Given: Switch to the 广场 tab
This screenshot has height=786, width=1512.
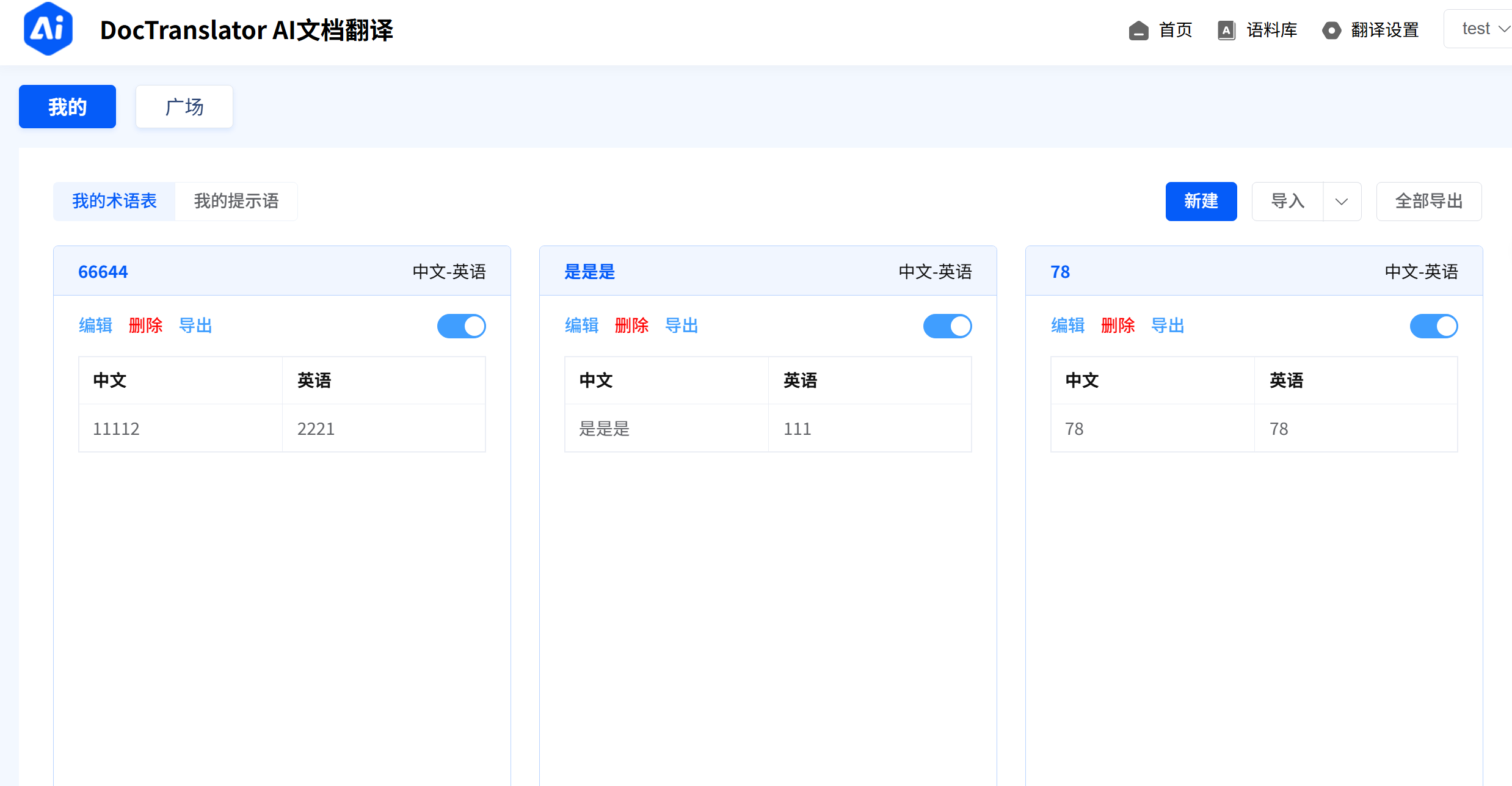Looking at the screenshot, I should tap(184, 106).
